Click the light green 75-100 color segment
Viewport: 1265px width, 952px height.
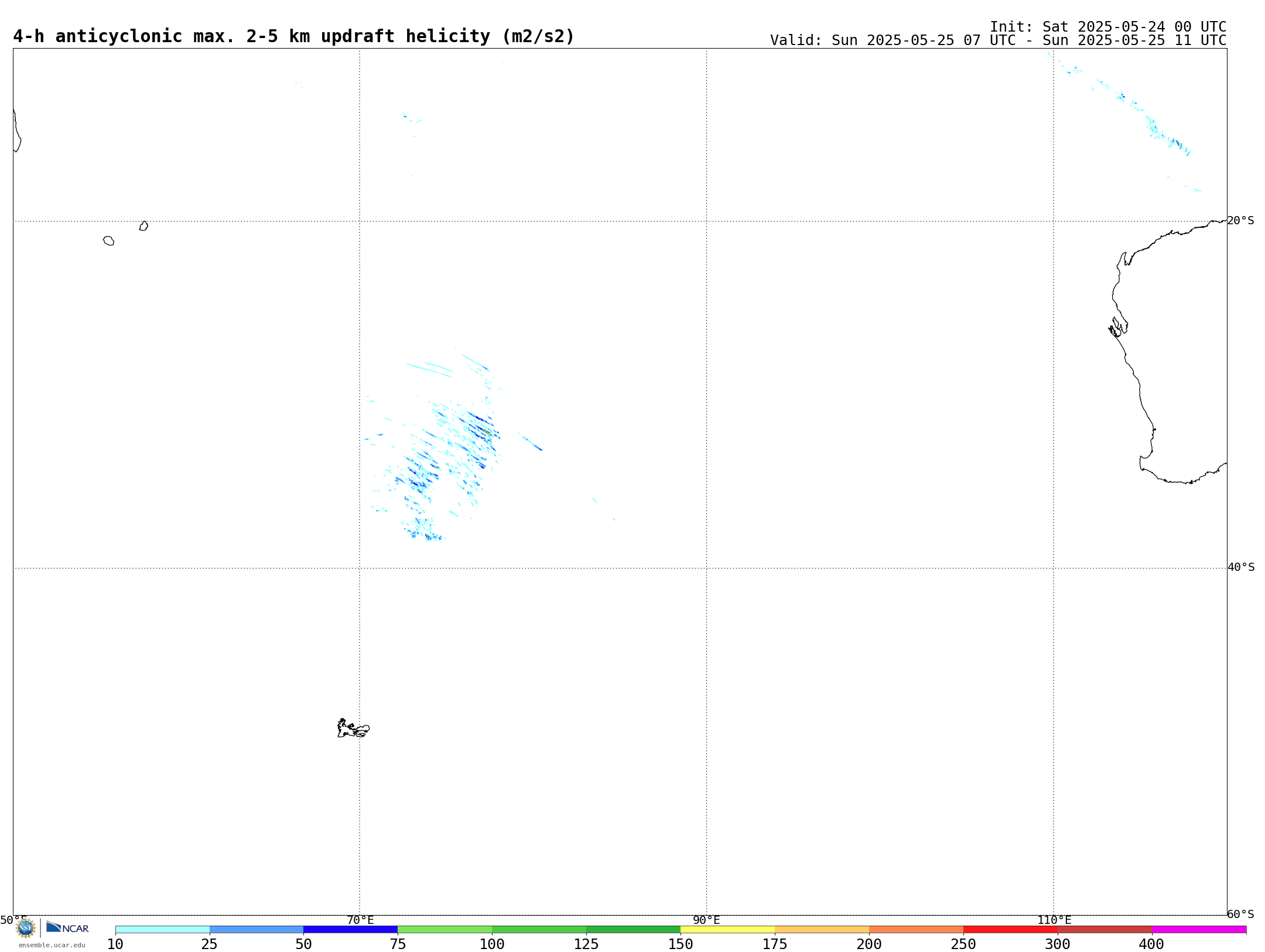pos(445,930)
